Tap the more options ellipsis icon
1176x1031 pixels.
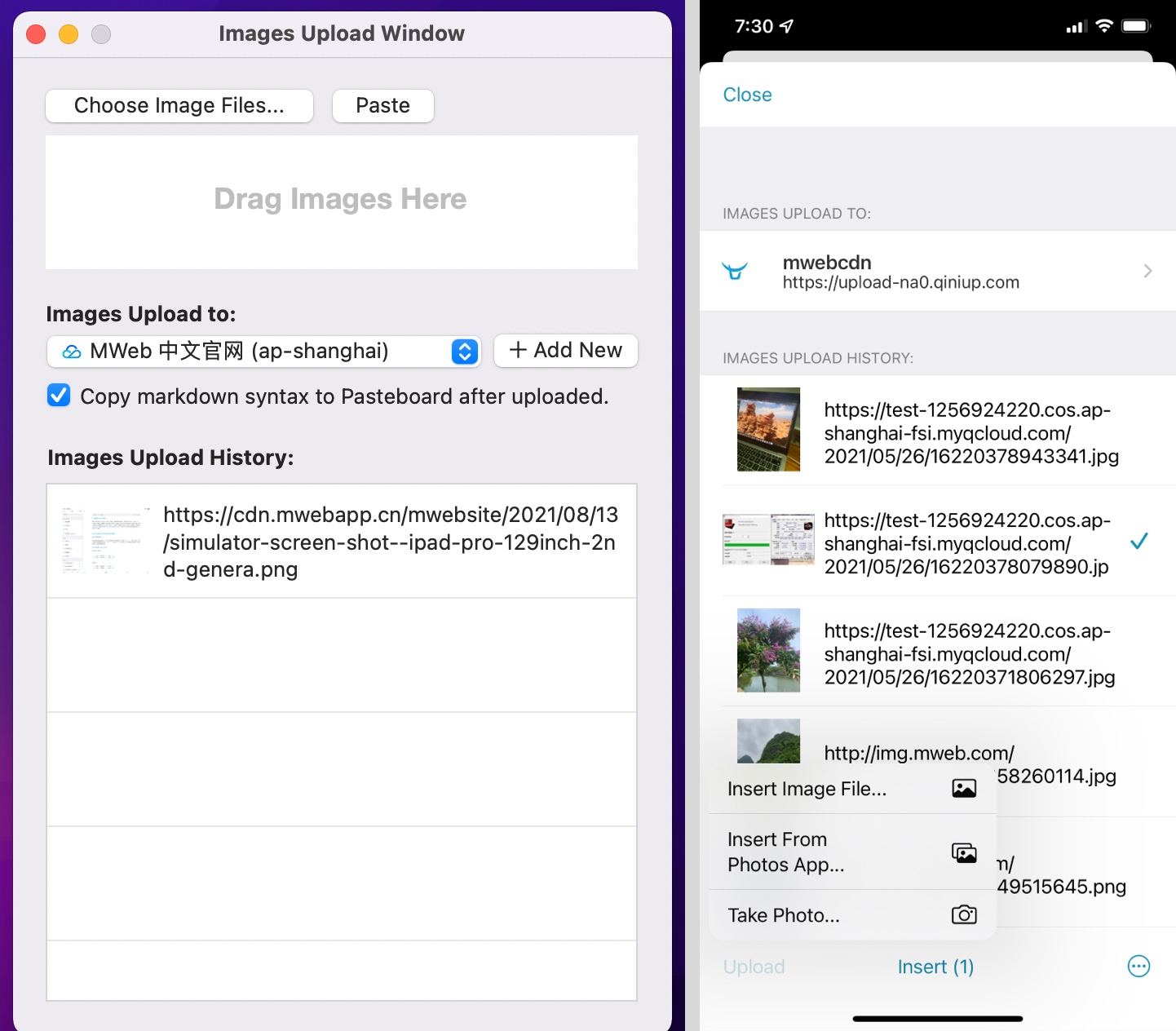click(1138, 967)
